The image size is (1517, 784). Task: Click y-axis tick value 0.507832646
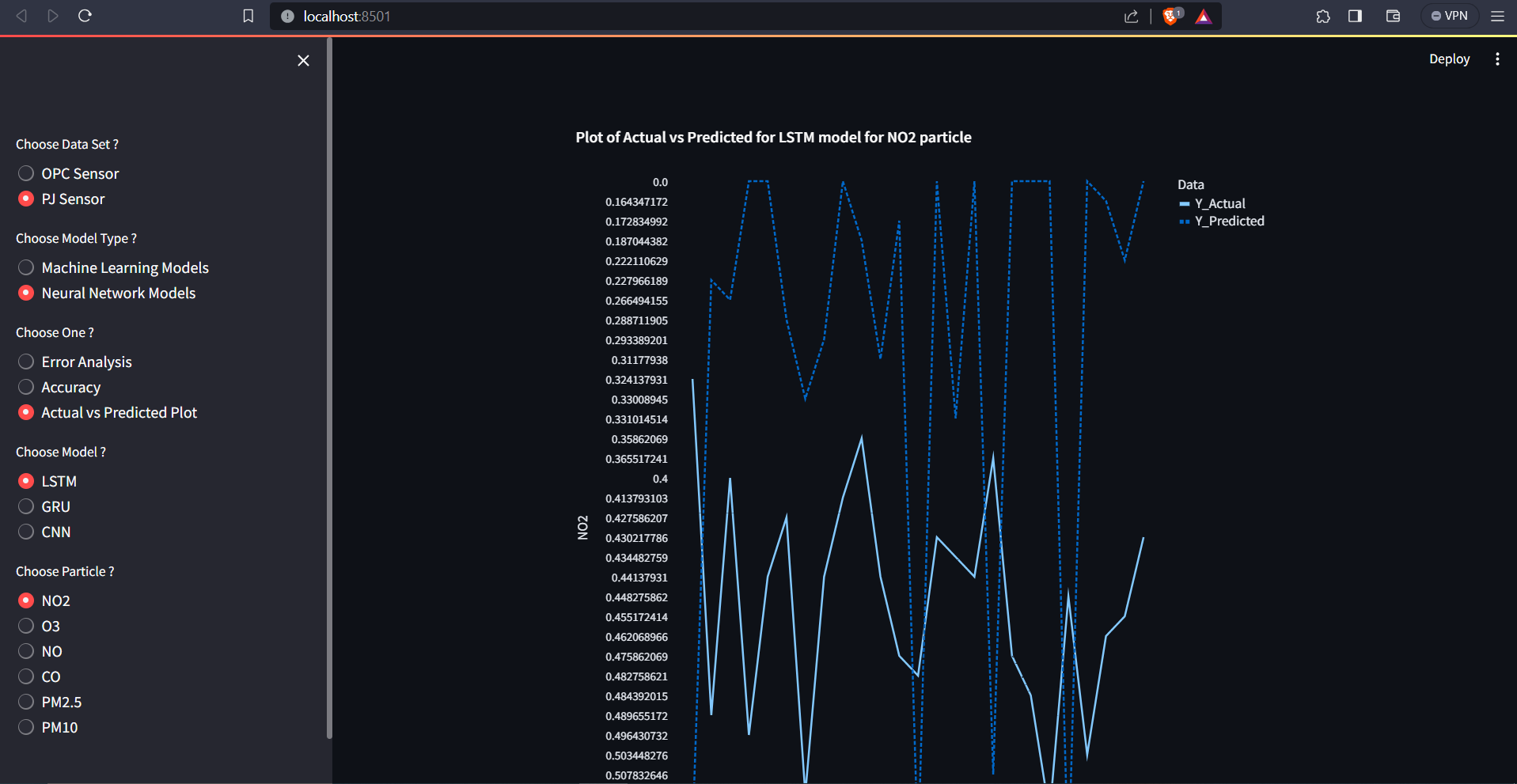point(636,775)
